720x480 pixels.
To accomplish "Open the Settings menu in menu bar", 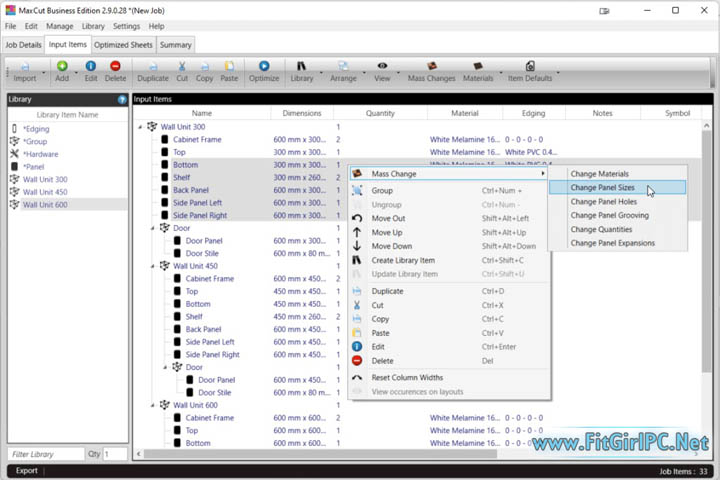I will [126, 26].
